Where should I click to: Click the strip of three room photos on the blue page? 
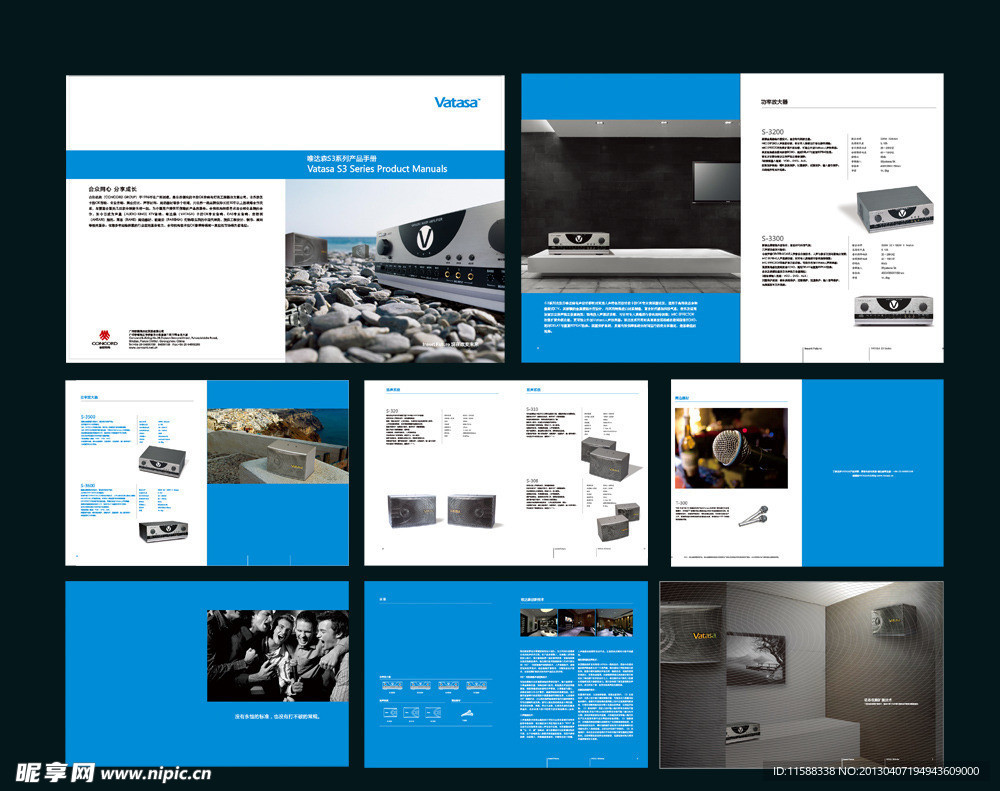tap(577, 623)
